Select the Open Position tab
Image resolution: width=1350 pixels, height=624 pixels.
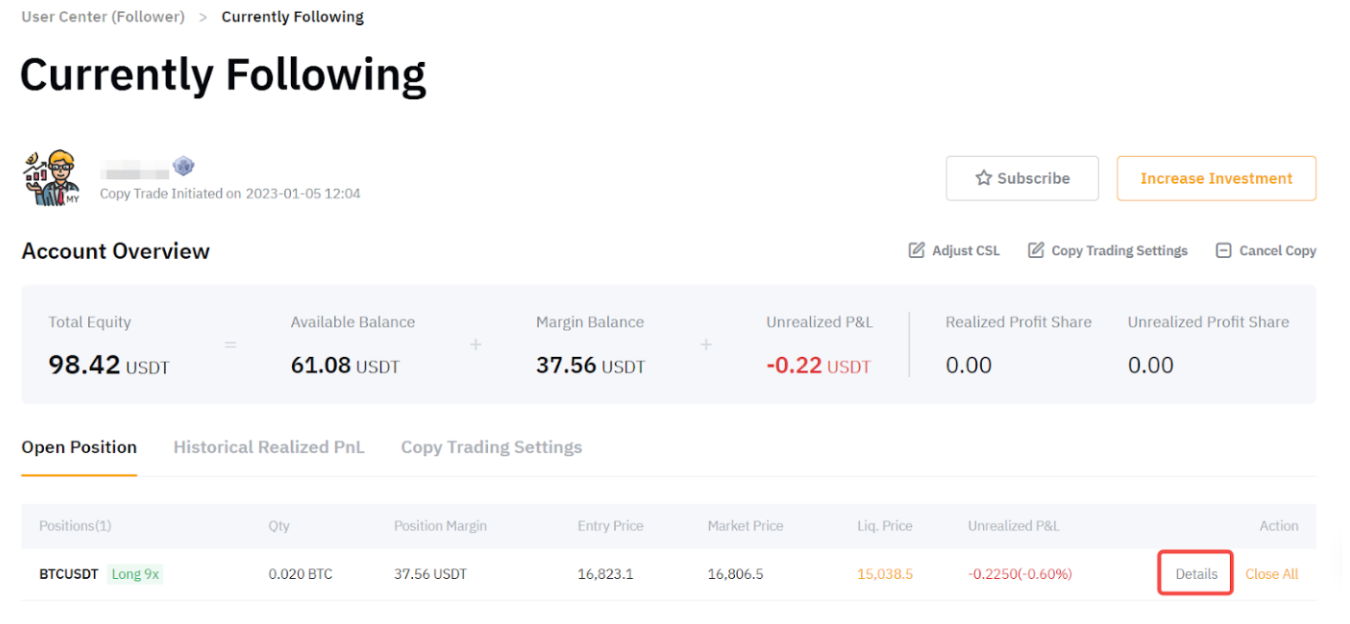[79, 447]
